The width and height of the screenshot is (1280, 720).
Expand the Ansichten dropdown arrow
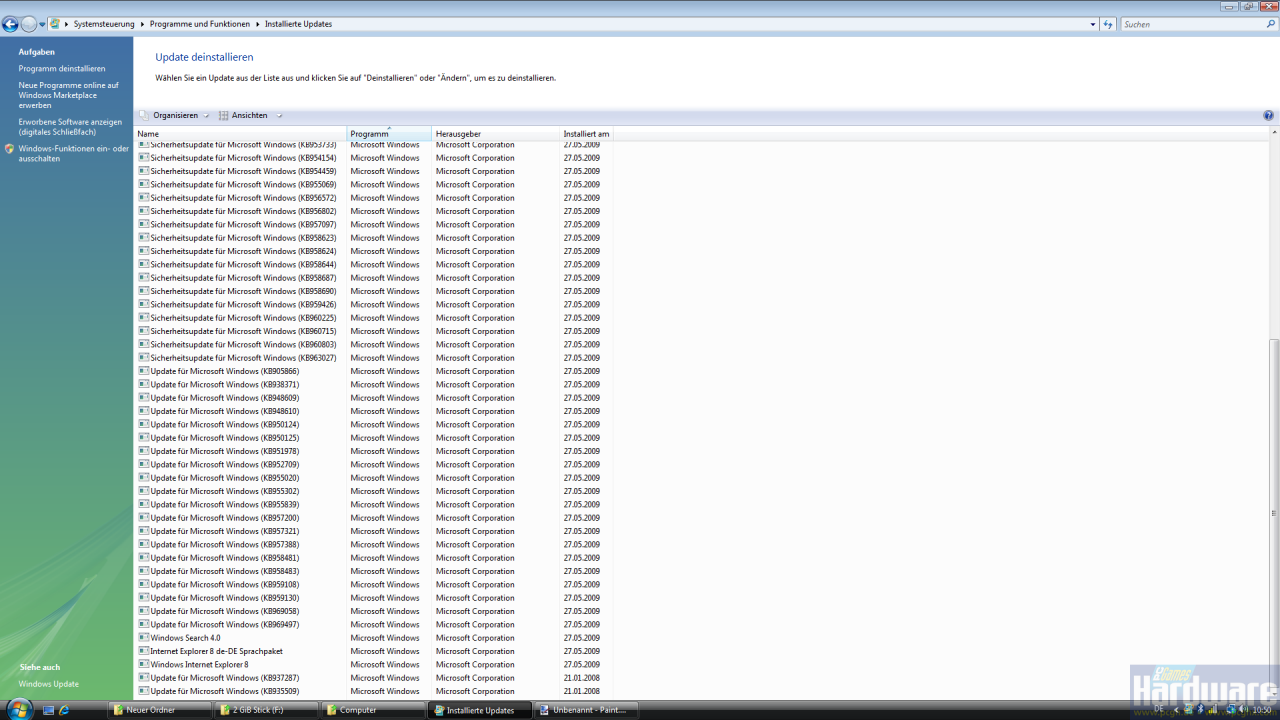point(280,116)
